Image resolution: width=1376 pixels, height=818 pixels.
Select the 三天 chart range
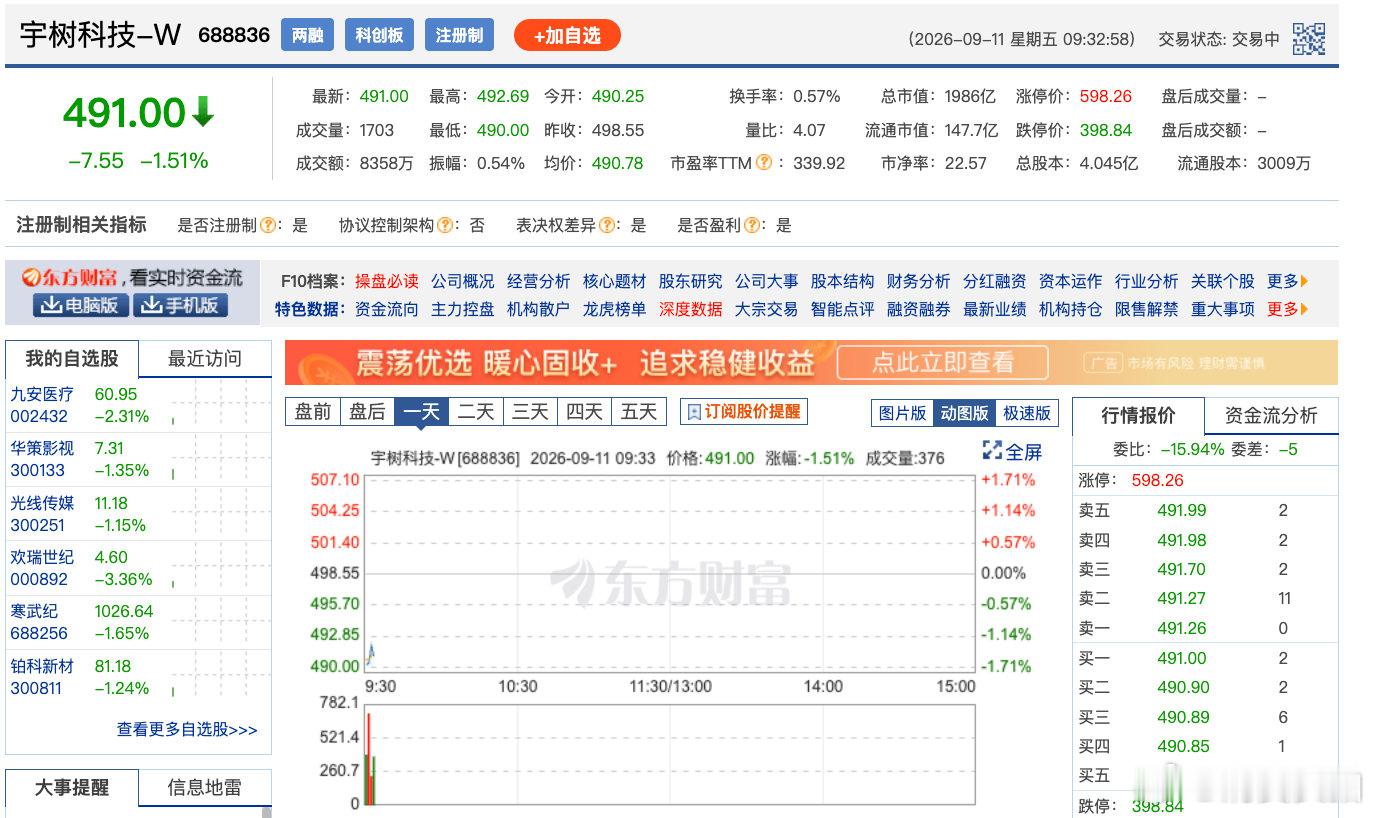click(530, 411)
